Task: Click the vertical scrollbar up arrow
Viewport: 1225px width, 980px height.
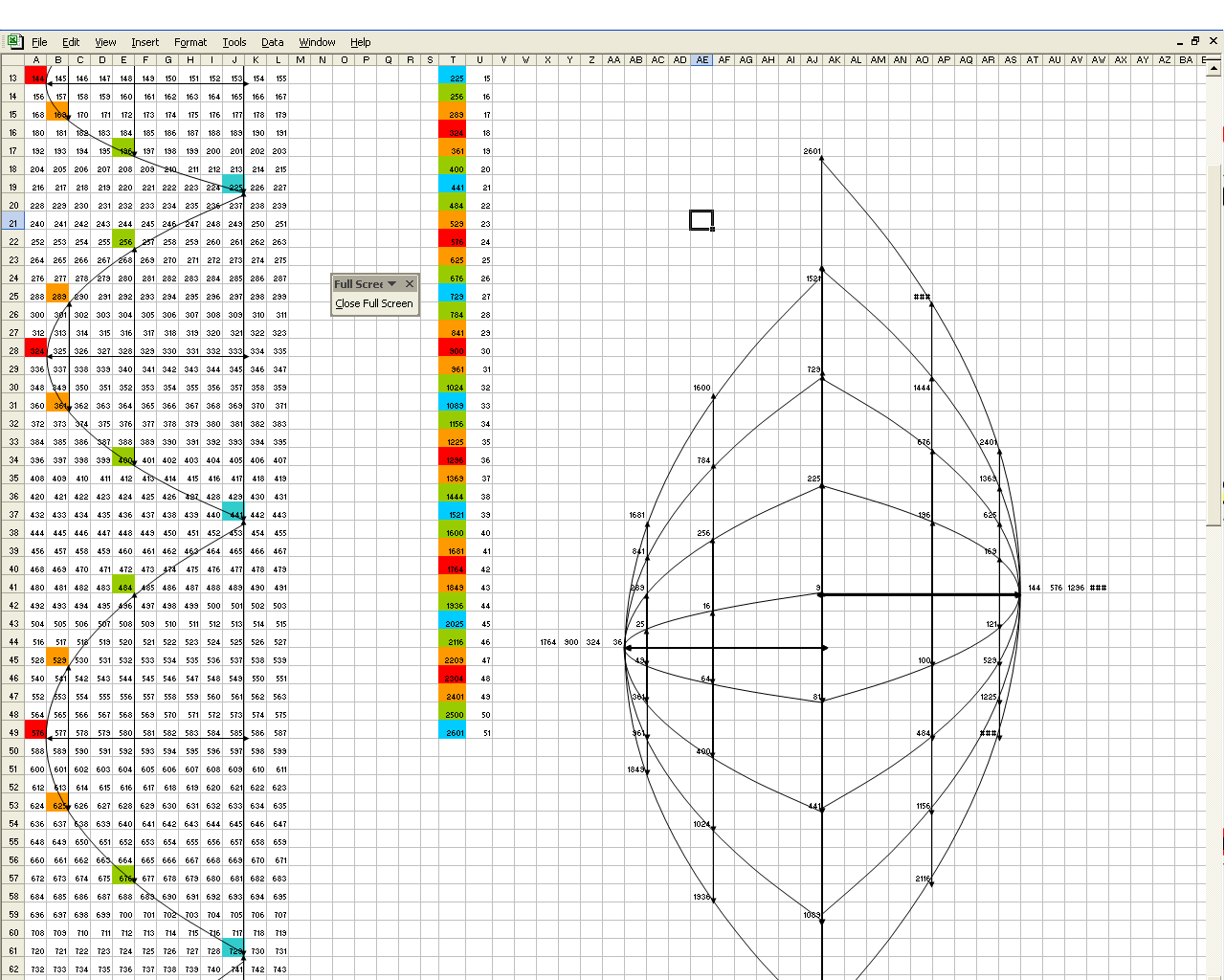Action: [x=1214, y=70]
